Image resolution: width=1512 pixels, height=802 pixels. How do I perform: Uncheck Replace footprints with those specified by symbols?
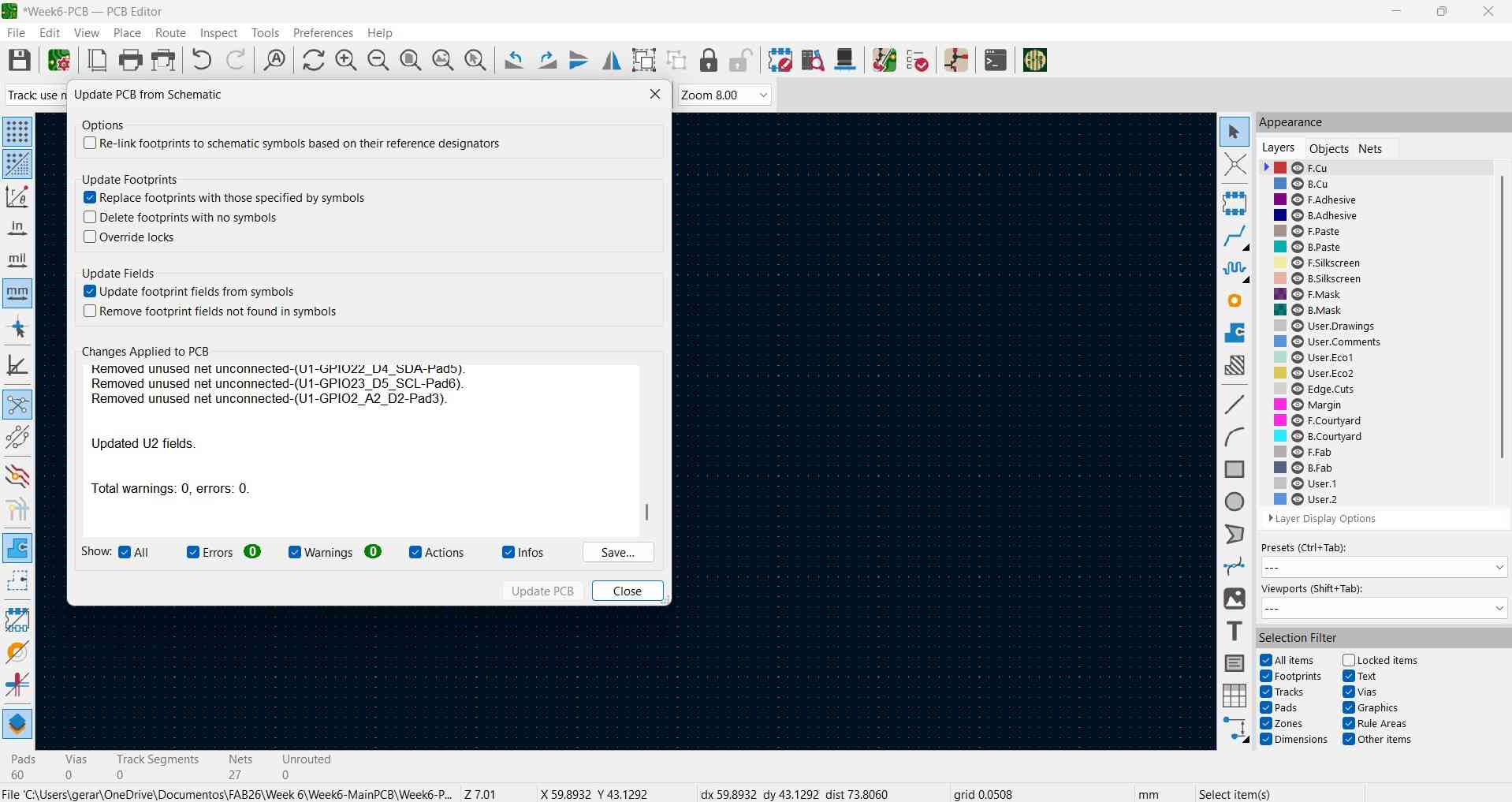pyautogui.click(x=90, y=198)
